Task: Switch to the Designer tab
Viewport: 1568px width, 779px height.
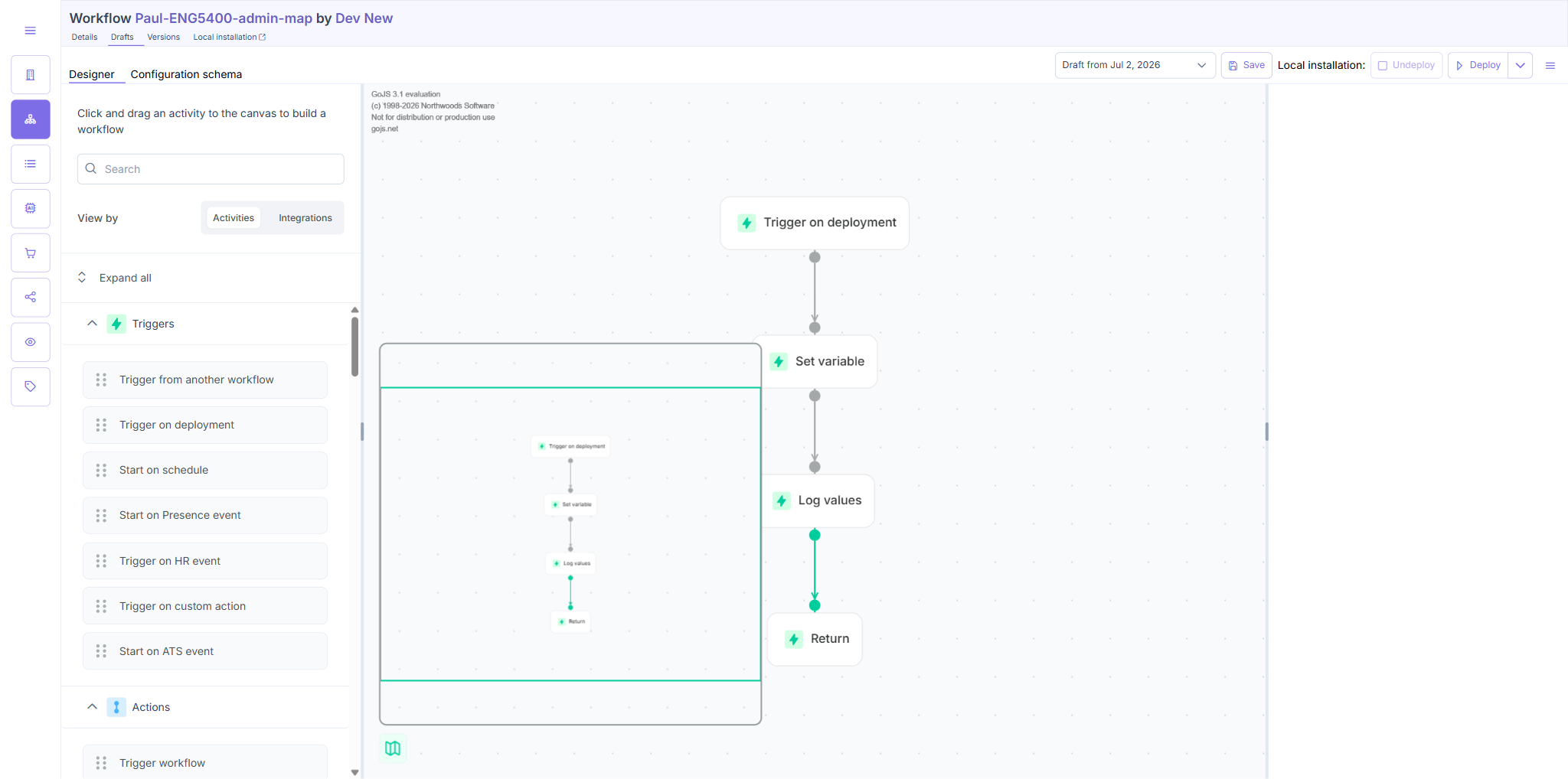Action: pos(92,74)
